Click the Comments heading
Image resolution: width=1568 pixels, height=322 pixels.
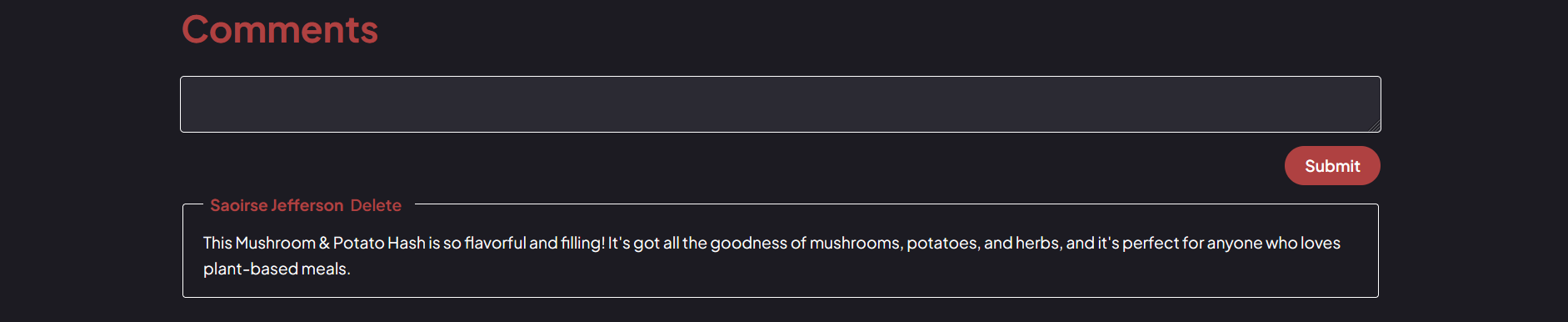tap(280, 30)
